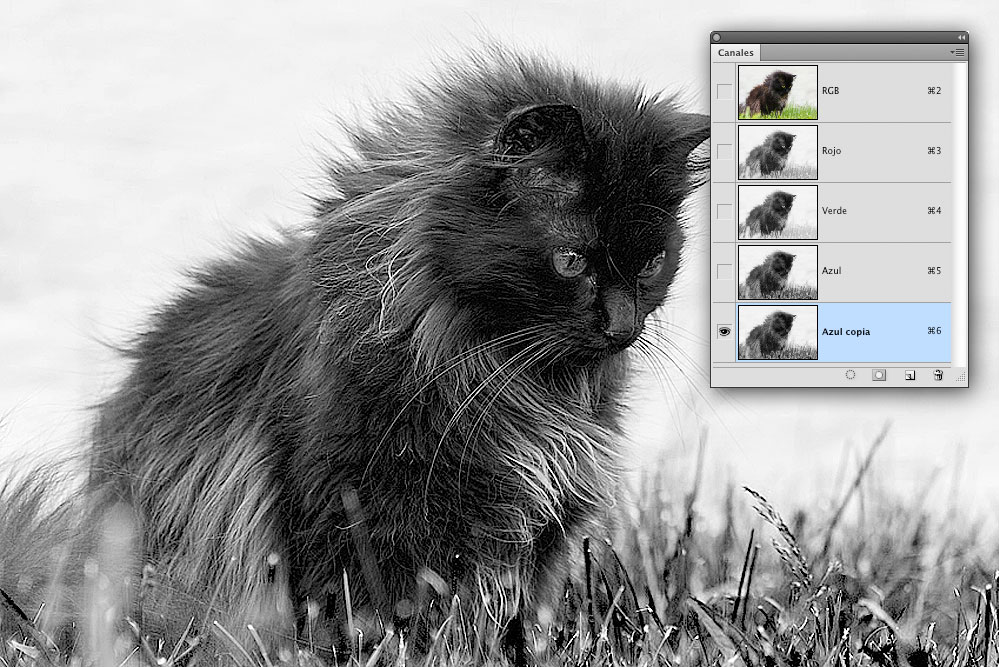The height and width of the screenshot is (667, 999).
Task: Create new channel icon
Action: [910, 375]
